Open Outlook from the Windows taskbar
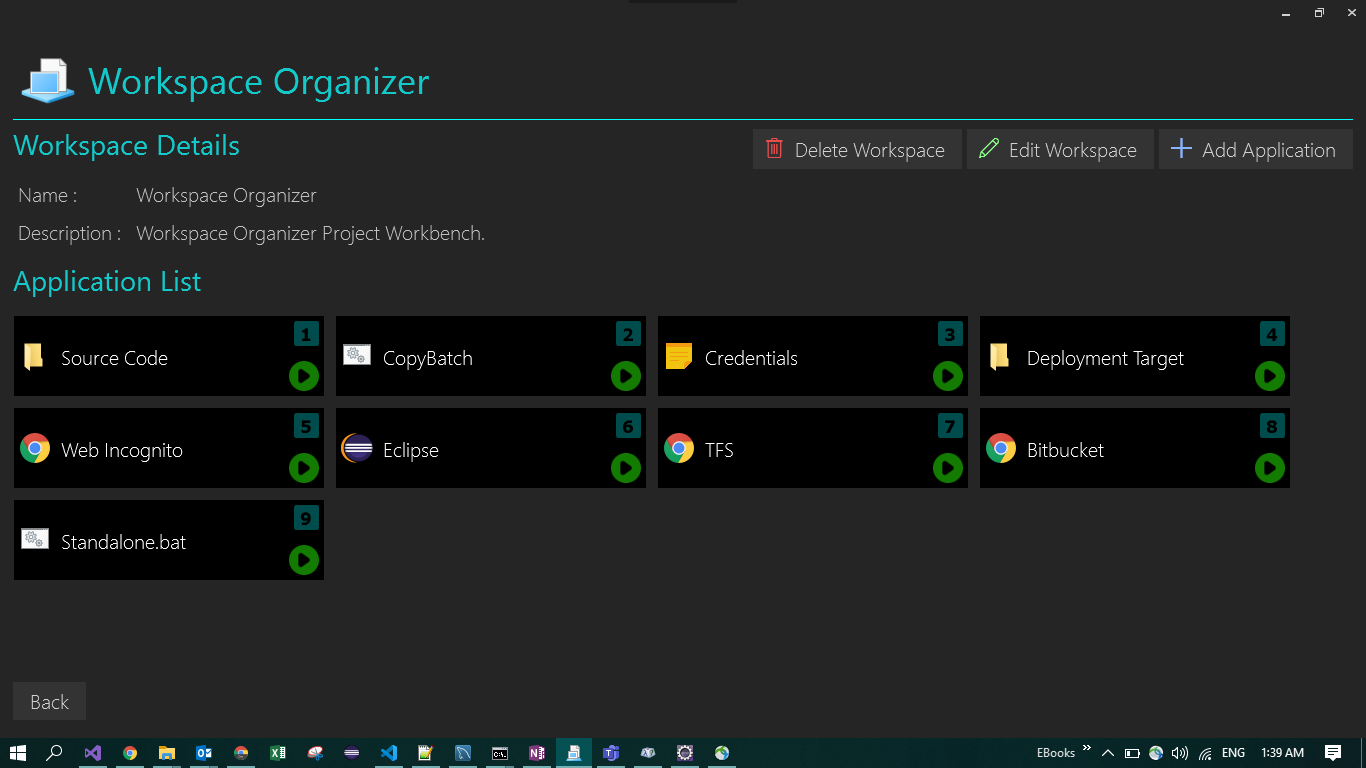The width and height of the screenshot is (1366, 768). [204, 753]
